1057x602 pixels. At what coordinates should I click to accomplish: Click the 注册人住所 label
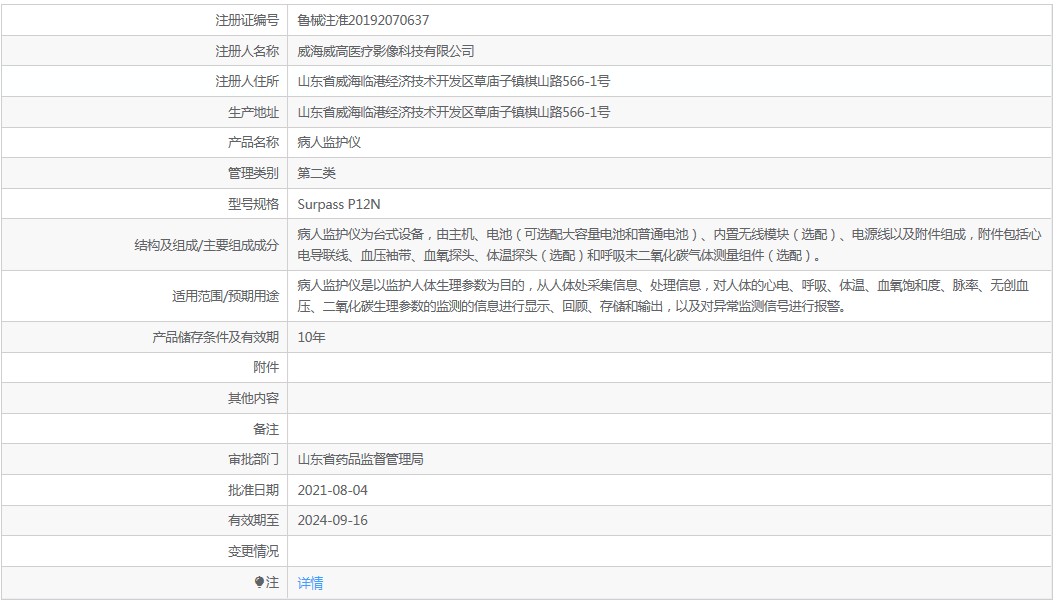(247, 82)
